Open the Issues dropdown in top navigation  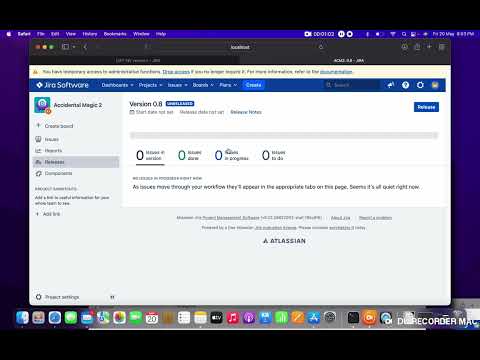[177, 85]
